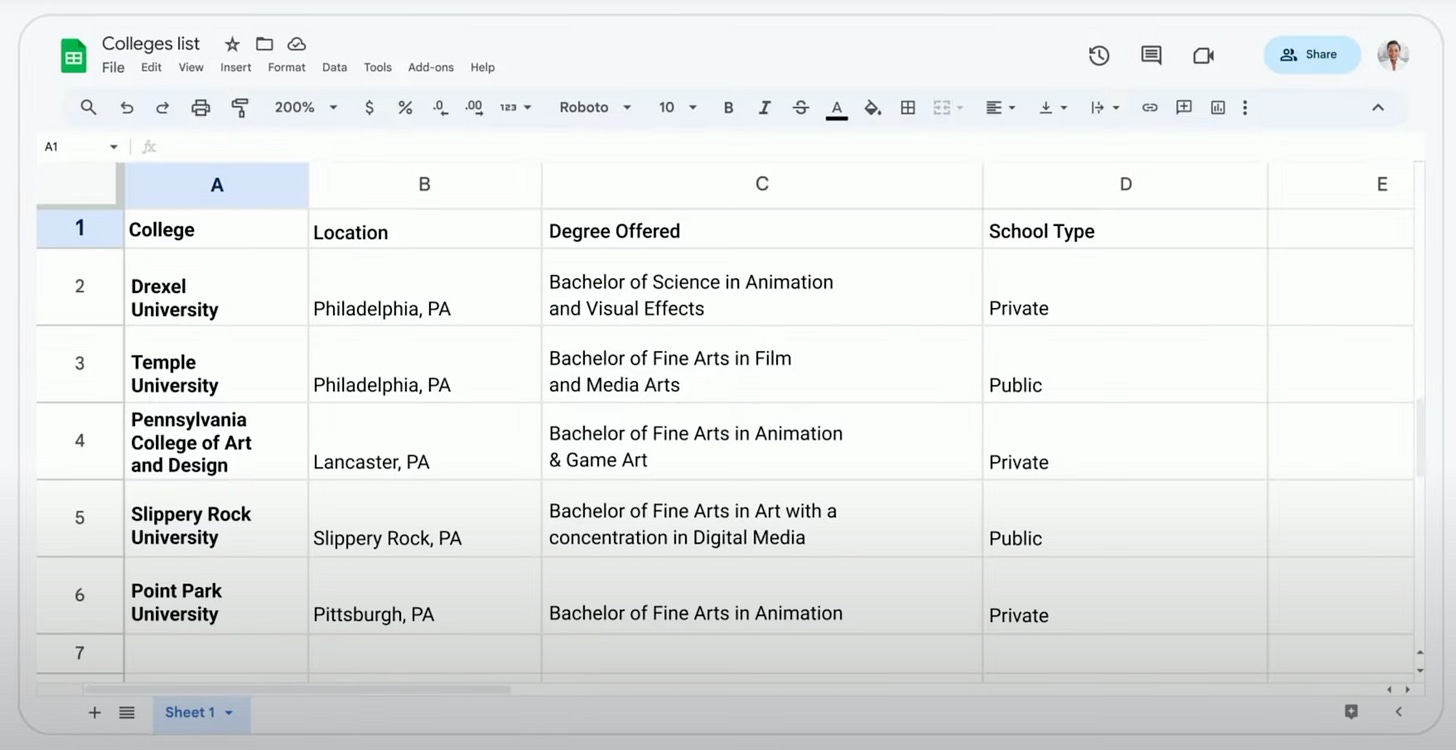Format as currency with dollar icon

[369, 107]
